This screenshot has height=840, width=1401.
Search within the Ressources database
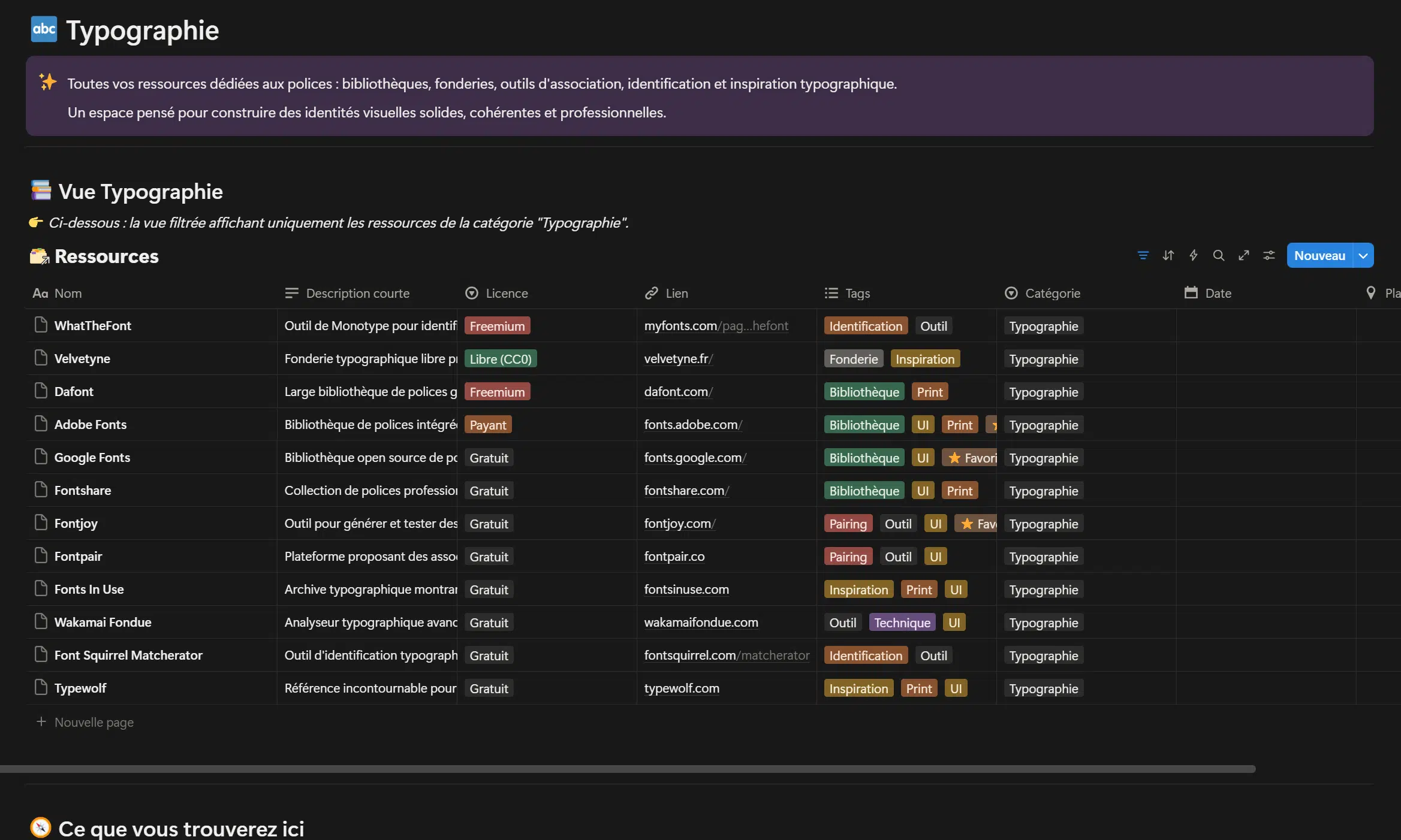(x=1218, y=255)
